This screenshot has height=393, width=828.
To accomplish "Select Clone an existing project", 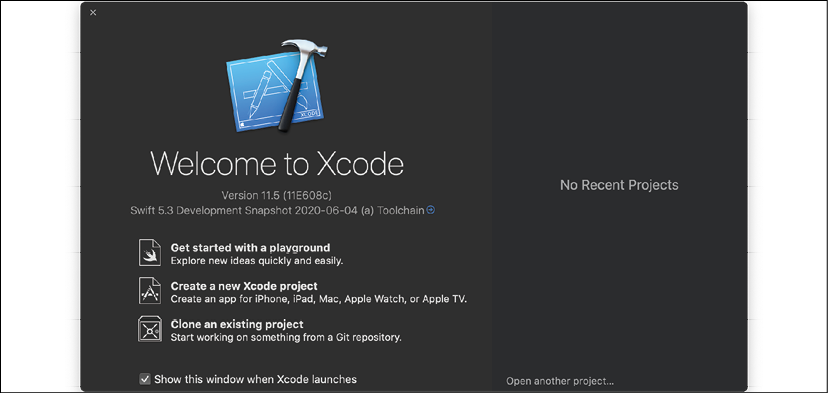I will (237, 324).
